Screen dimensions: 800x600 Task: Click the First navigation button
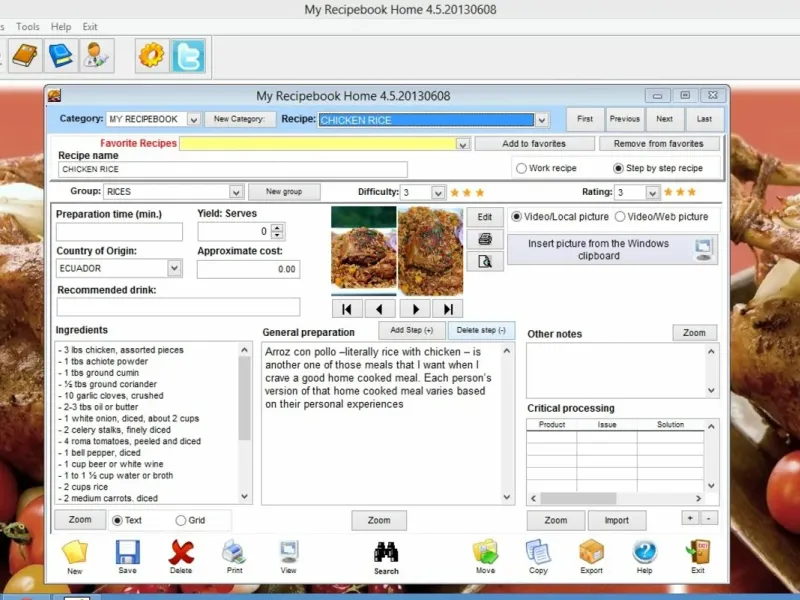[585, 119]
